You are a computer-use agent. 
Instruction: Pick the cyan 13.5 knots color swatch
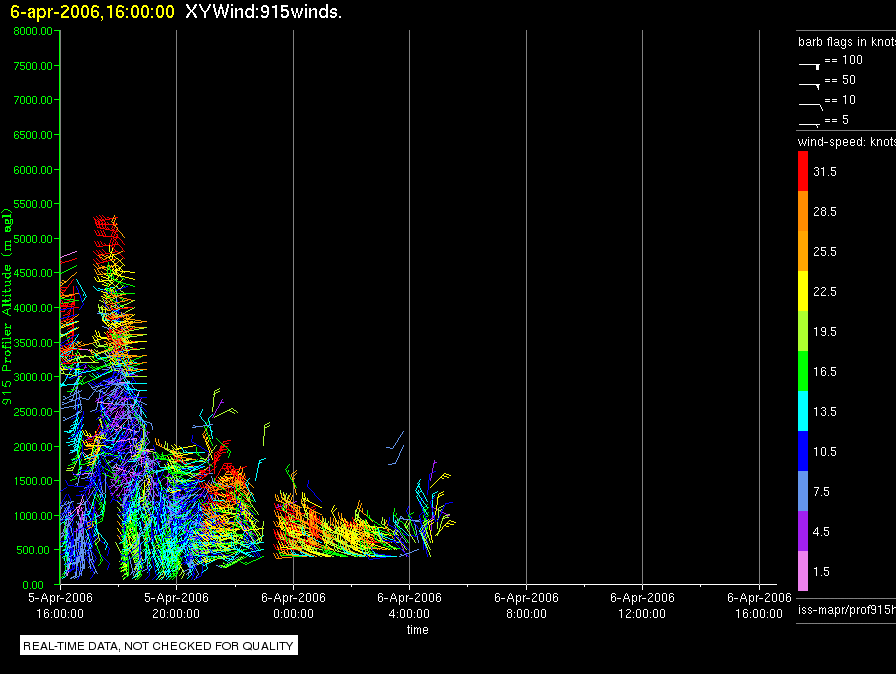click(802, 411)
